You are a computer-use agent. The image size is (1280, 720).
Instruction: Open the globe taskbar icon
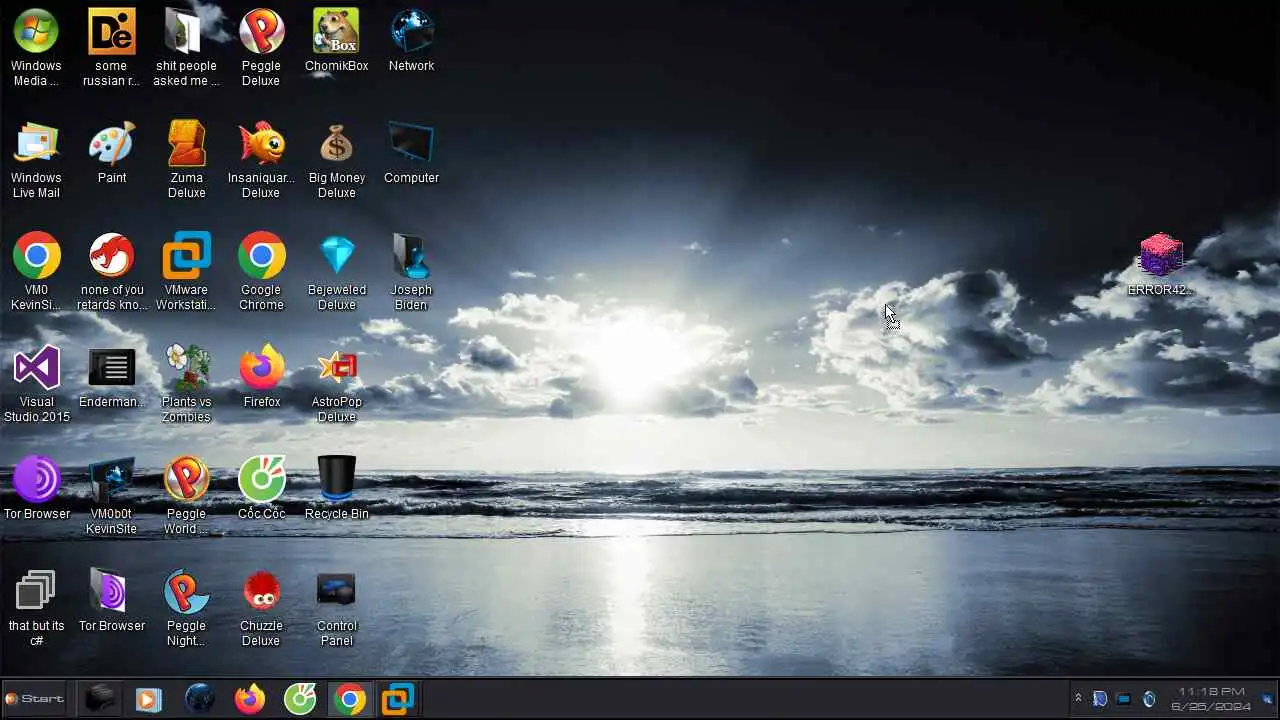click(199, 699)
